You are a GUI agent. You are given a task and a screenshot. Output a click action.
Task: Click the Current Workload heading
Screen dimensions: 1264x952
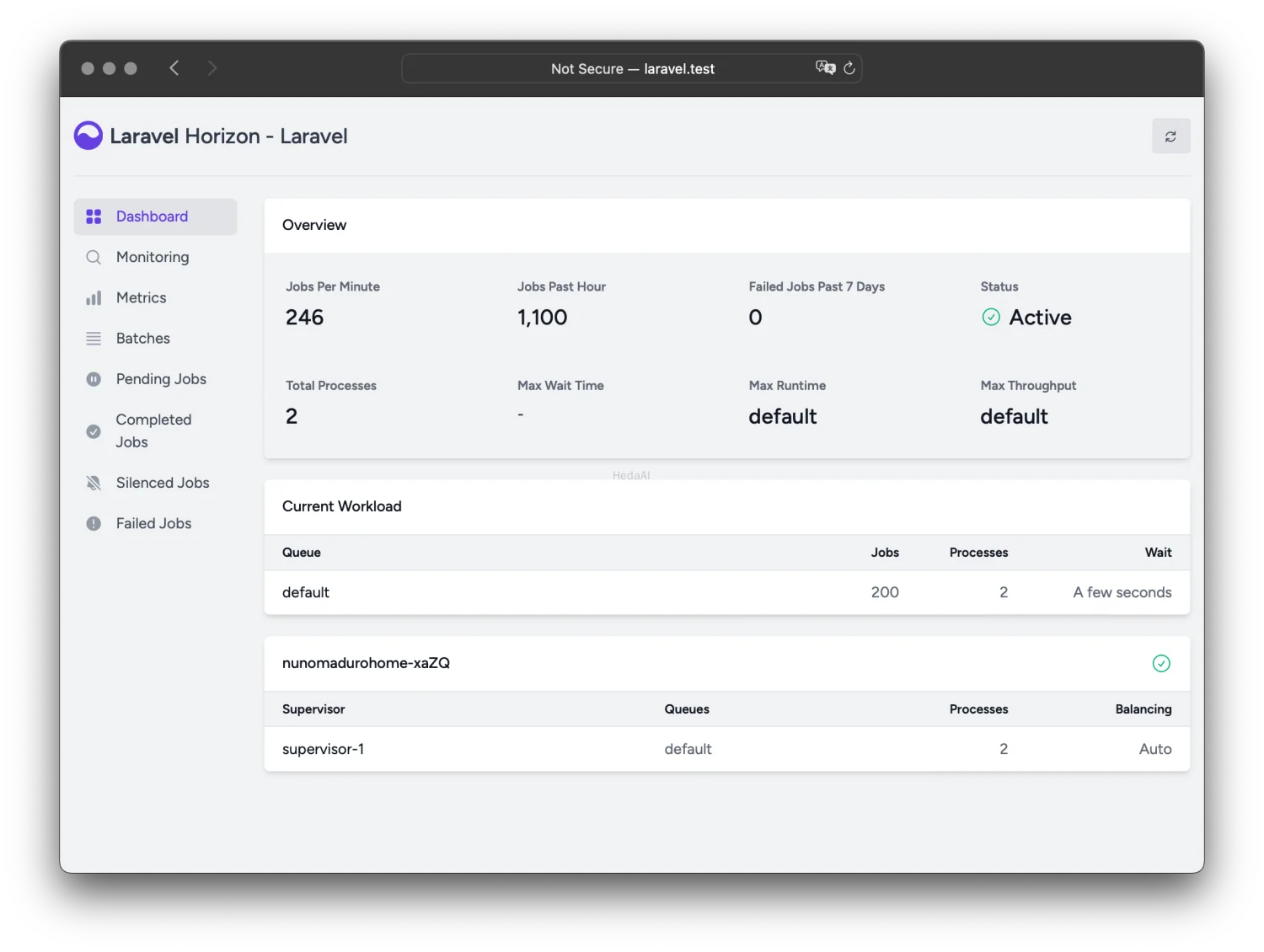(x=342, y=506)
